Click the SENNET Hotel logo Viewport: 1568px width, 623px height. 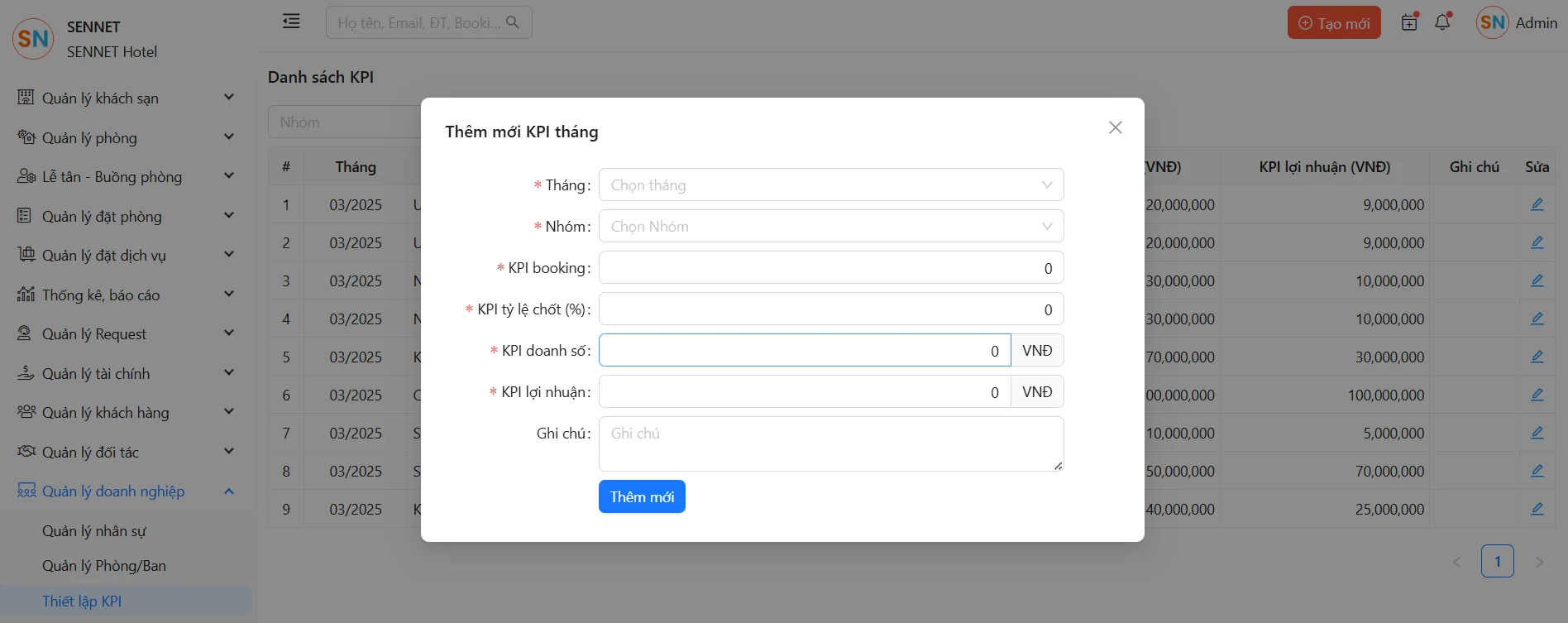(33, 39)
